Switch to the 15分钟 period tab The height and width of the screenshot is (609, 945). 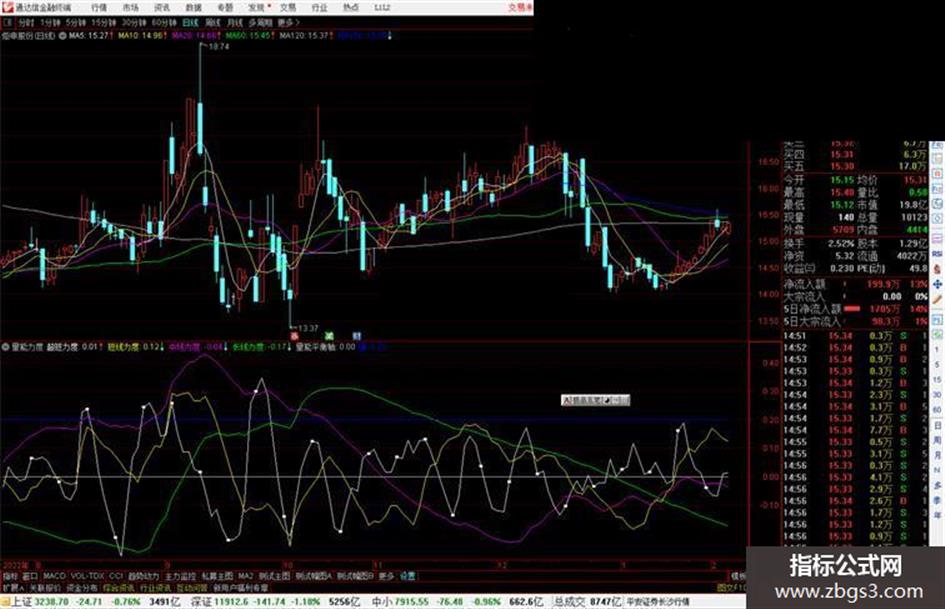tap(103, 23)
